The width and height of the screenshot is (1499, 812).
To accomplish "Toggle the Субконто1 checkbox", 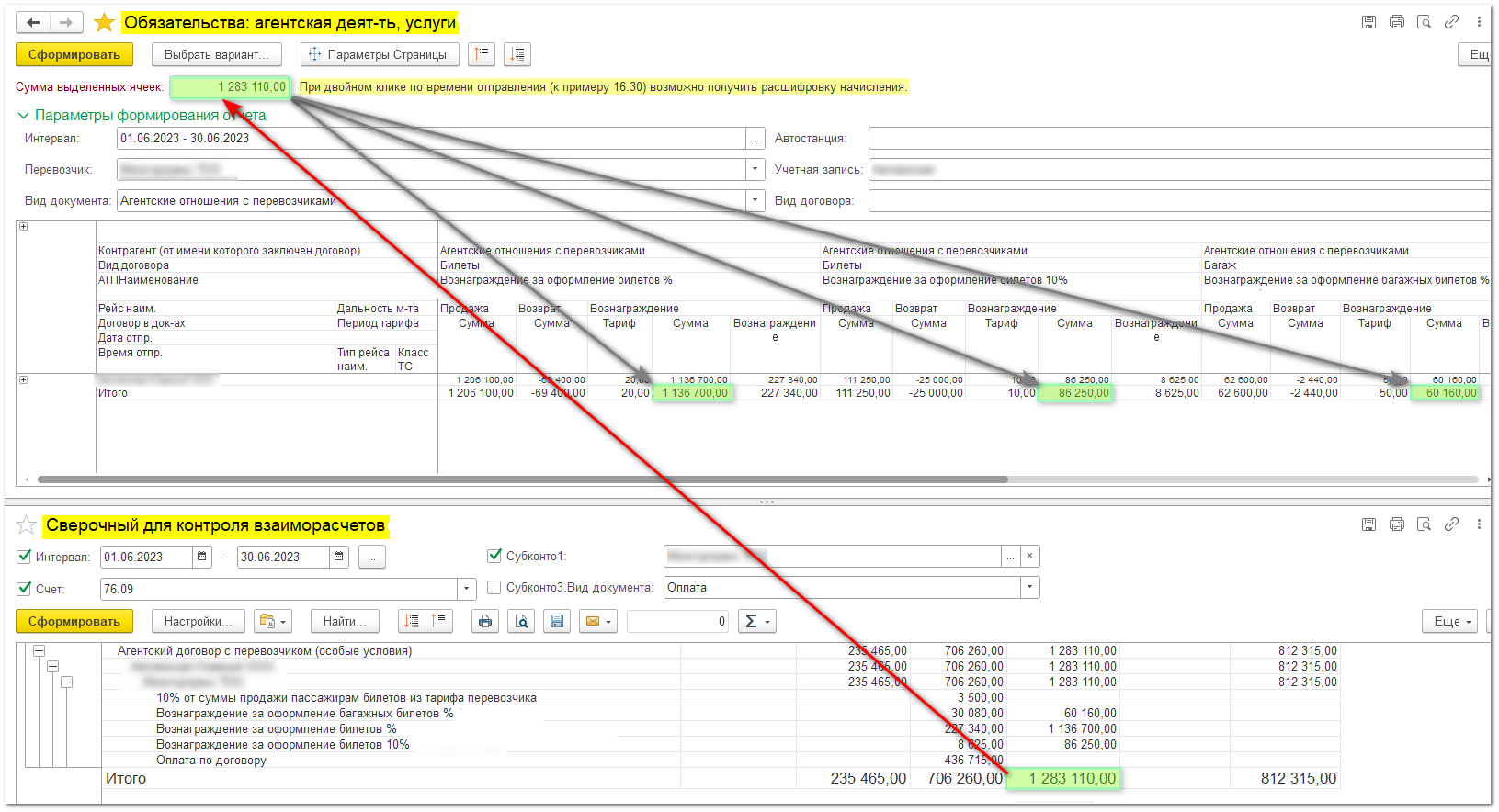I will [494, 556].
